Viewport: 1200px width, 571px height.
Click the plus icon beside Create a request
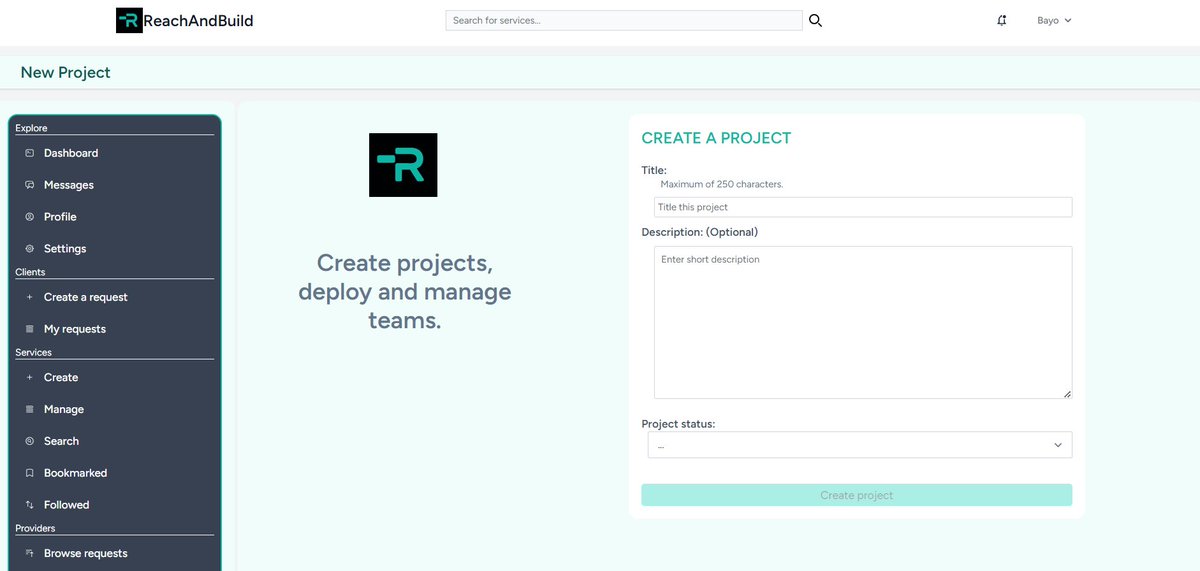click(29, 297)
